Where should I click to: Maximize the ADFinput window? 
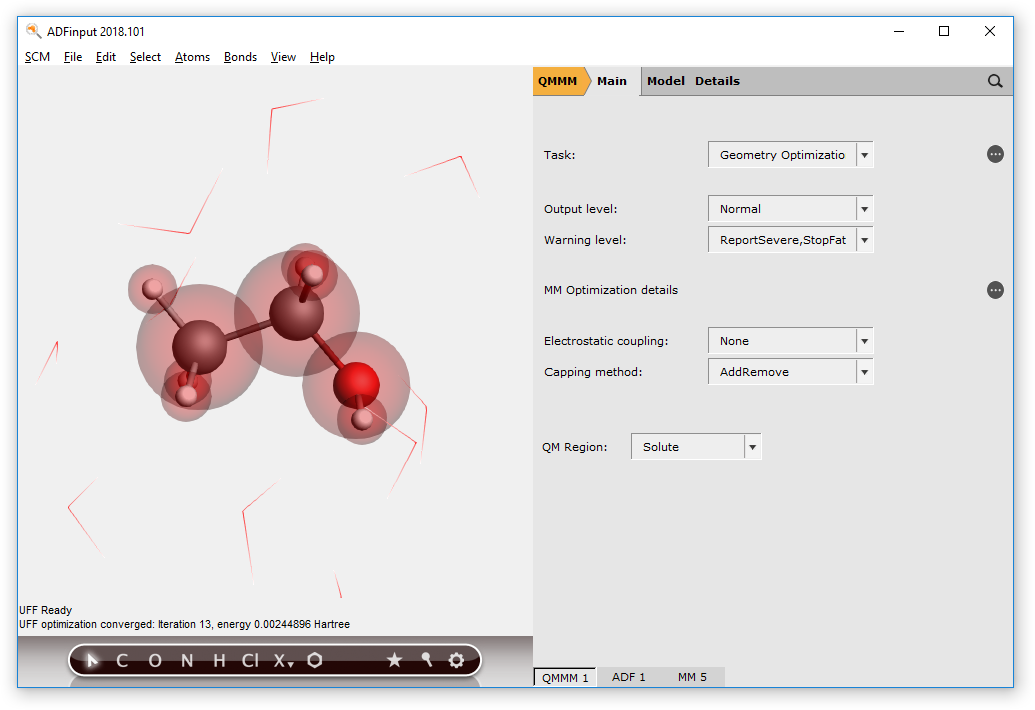tap(944, 31)
